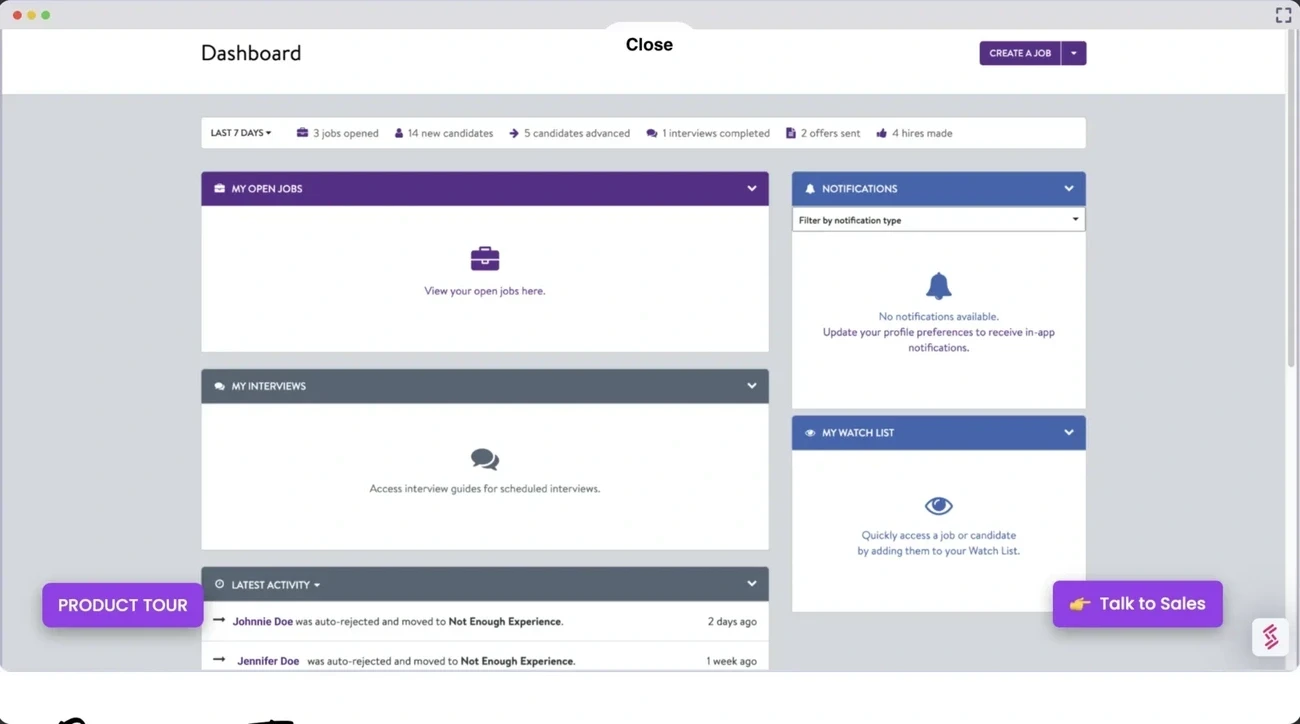Click '1 week ago' timestamp
Viewport: 1300px width, 724px height.
pos(731,661)
